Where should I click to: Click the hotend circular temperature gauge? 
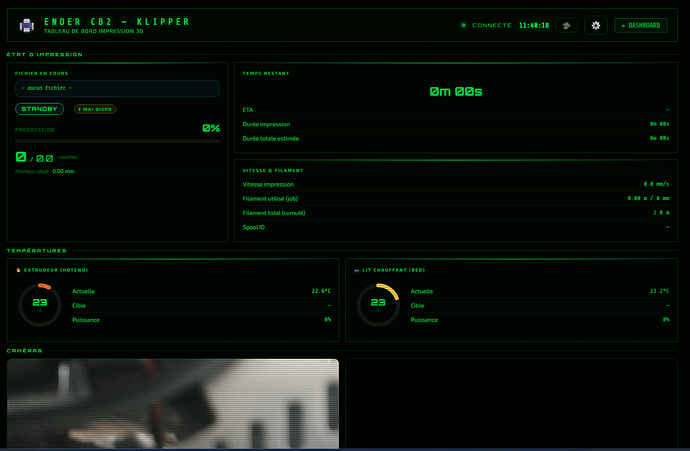(40, 304)
